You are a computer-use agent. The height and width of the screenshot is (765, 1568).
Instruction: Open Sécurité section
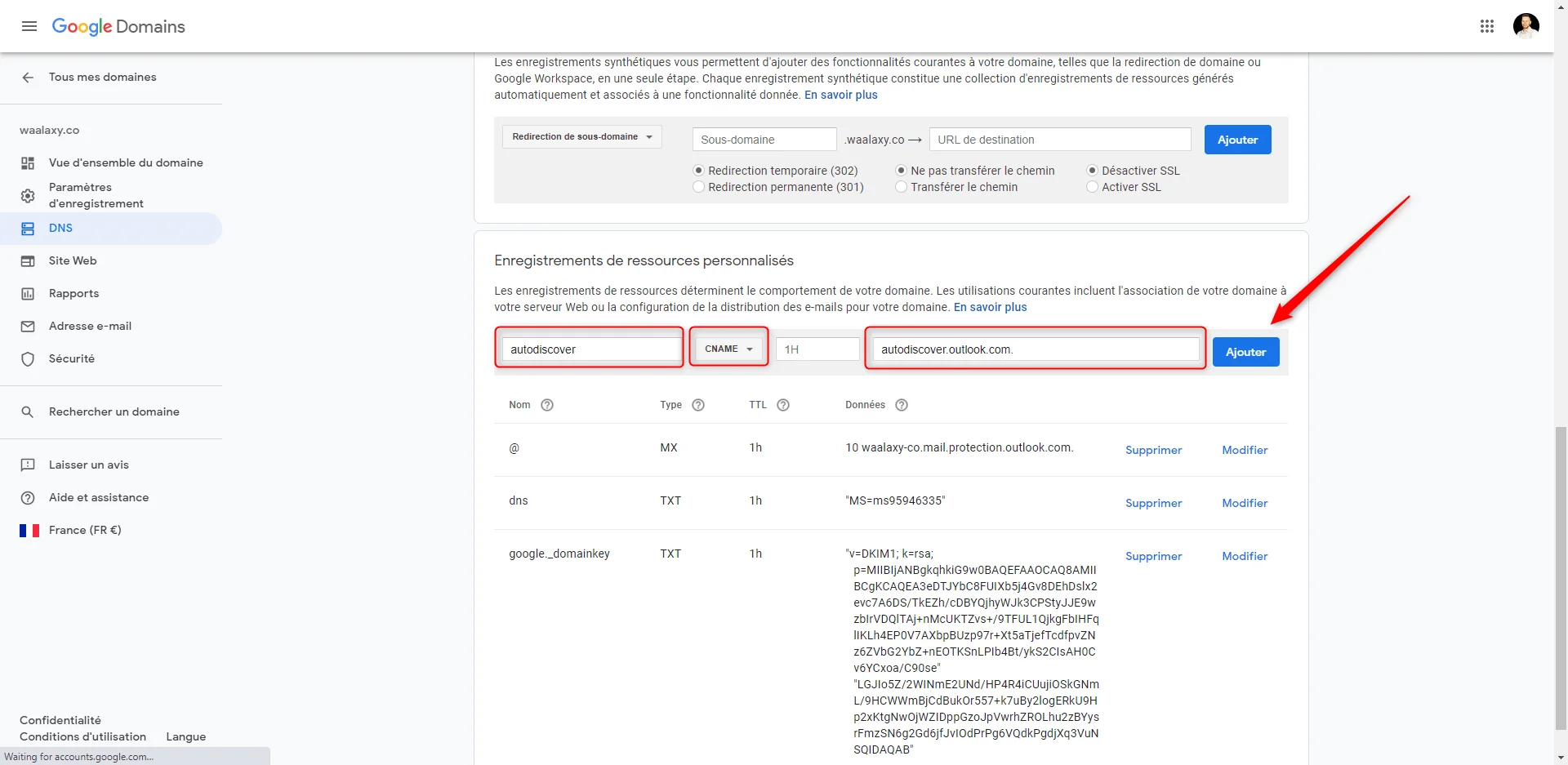[x=72, y=359]
